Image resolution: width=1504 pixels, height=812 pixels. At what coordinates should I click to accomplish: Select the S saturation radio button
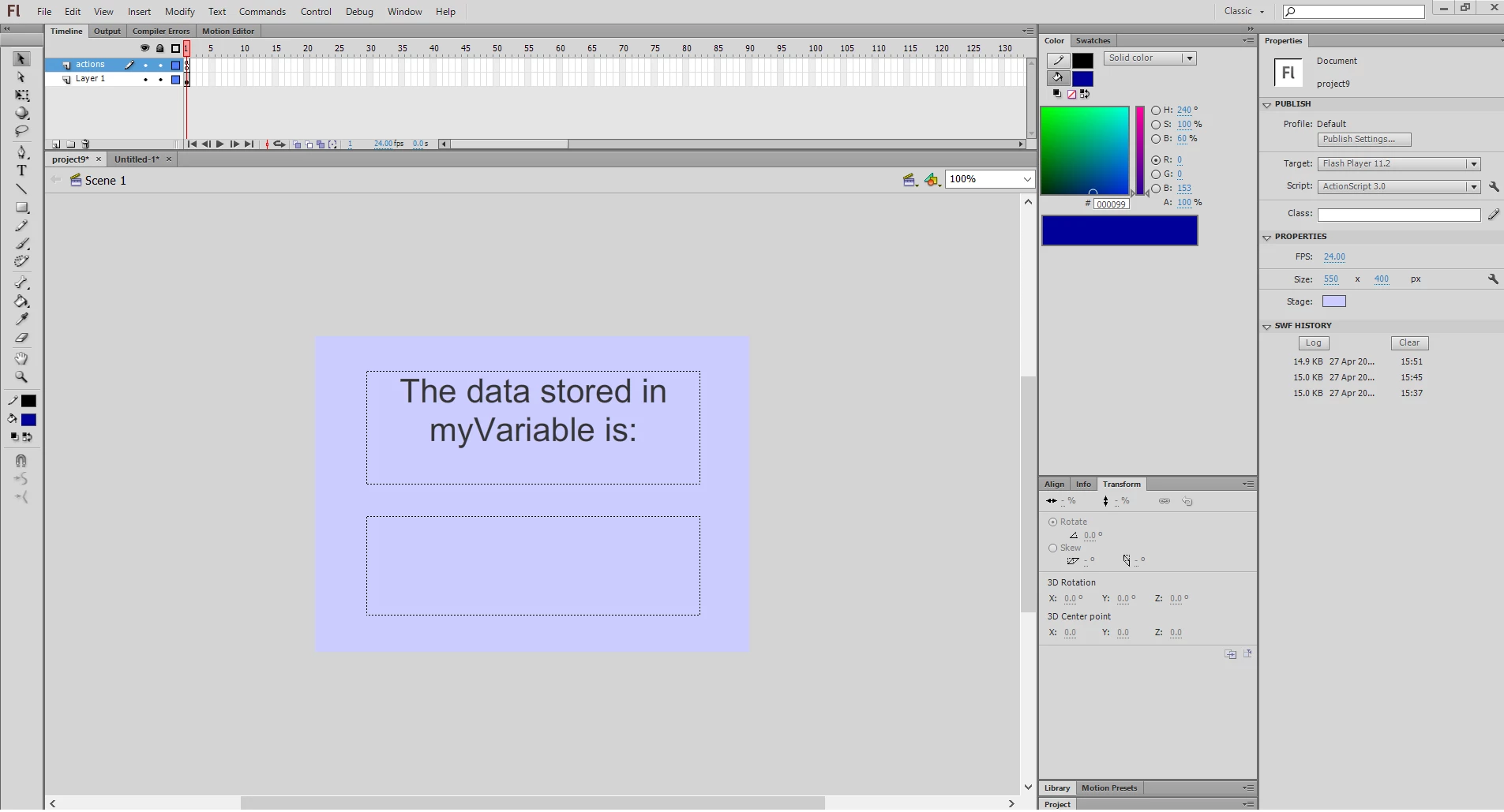1156,125
